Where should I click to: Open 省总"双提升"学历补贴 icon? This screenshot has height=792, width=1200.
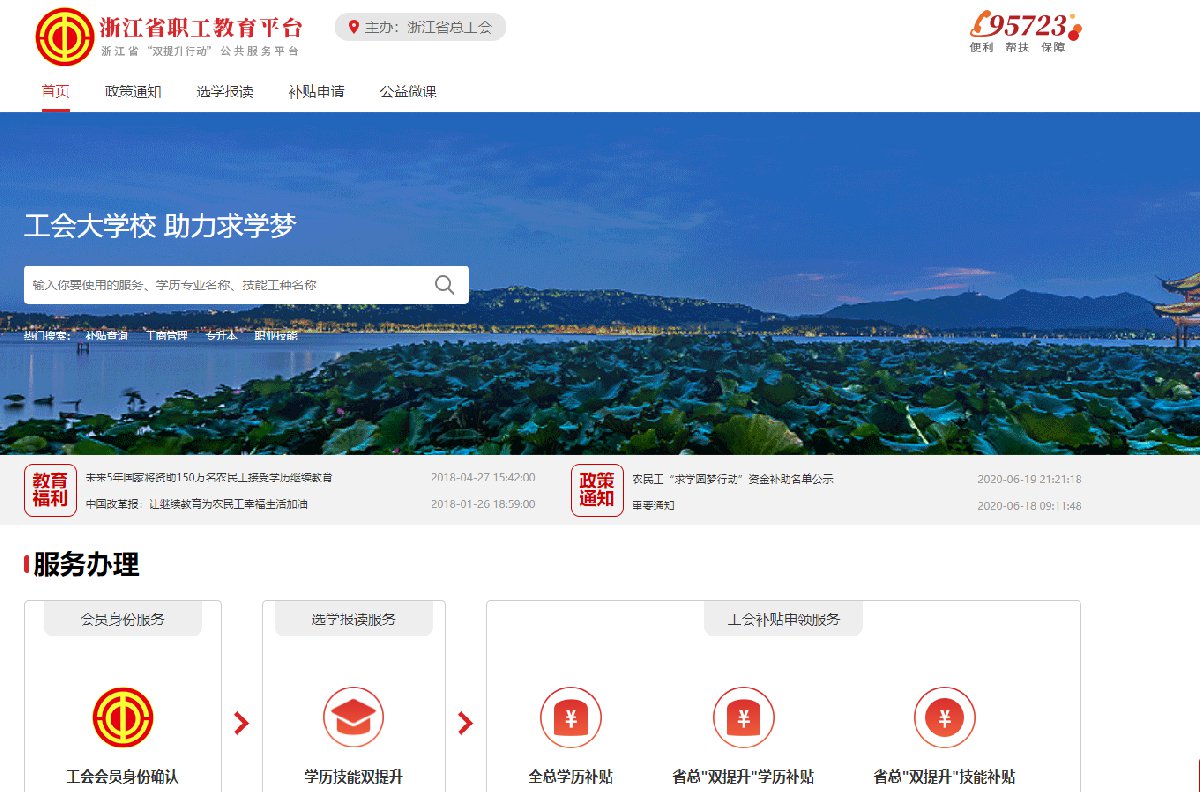tap(743, 717)
